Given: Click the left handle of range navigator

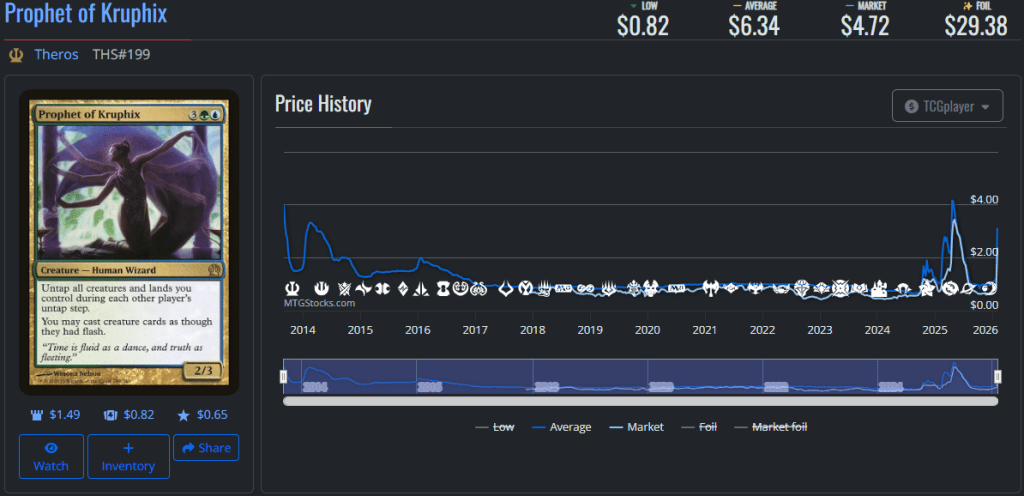Looking at the screenshot, I should [x=283, y=376].
